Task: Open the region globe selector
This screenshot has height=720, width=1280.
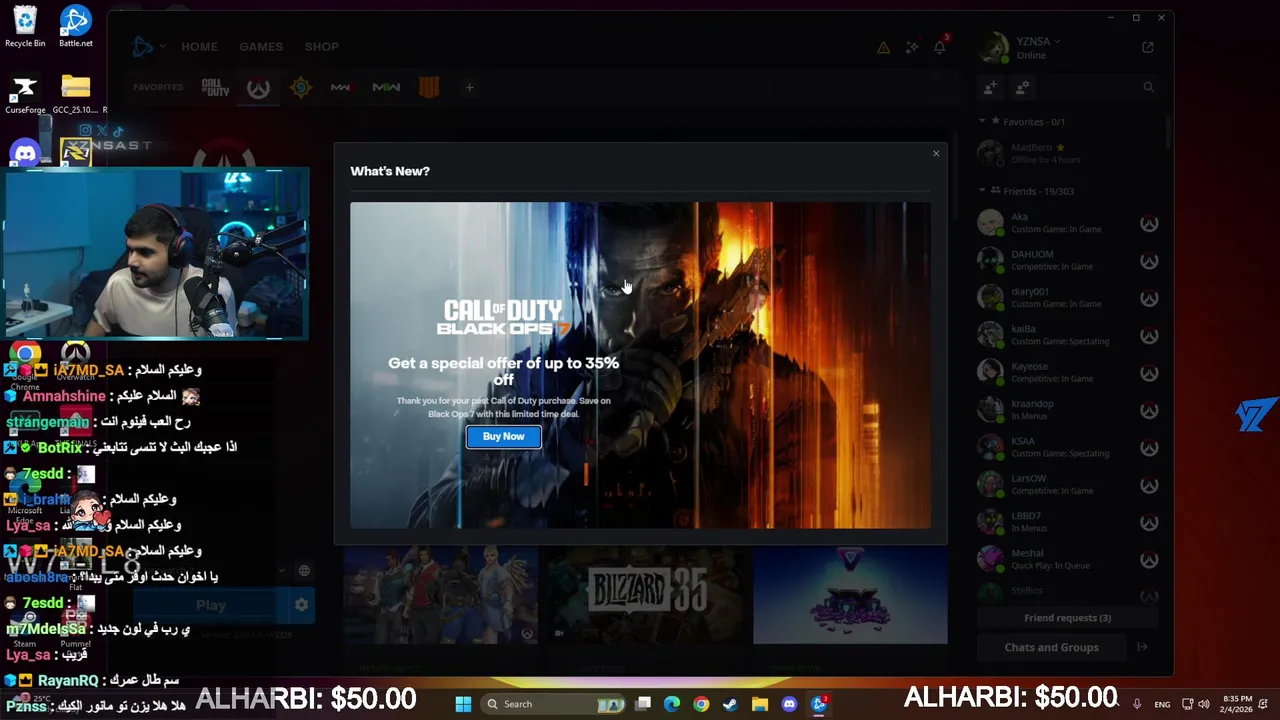Action: coord(304,571)
